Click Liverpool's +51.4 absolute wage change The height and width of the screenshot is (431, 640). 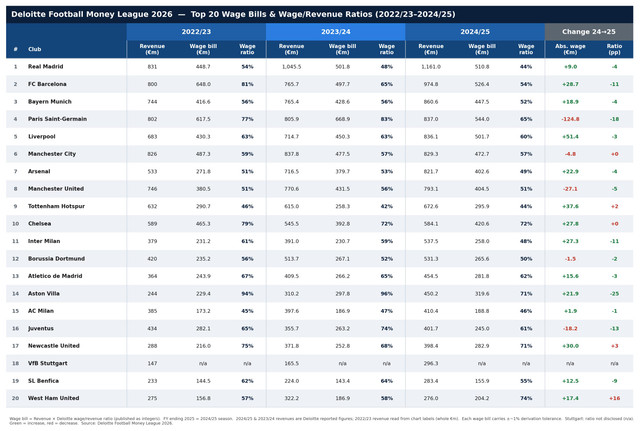click(x=570, y=137)
